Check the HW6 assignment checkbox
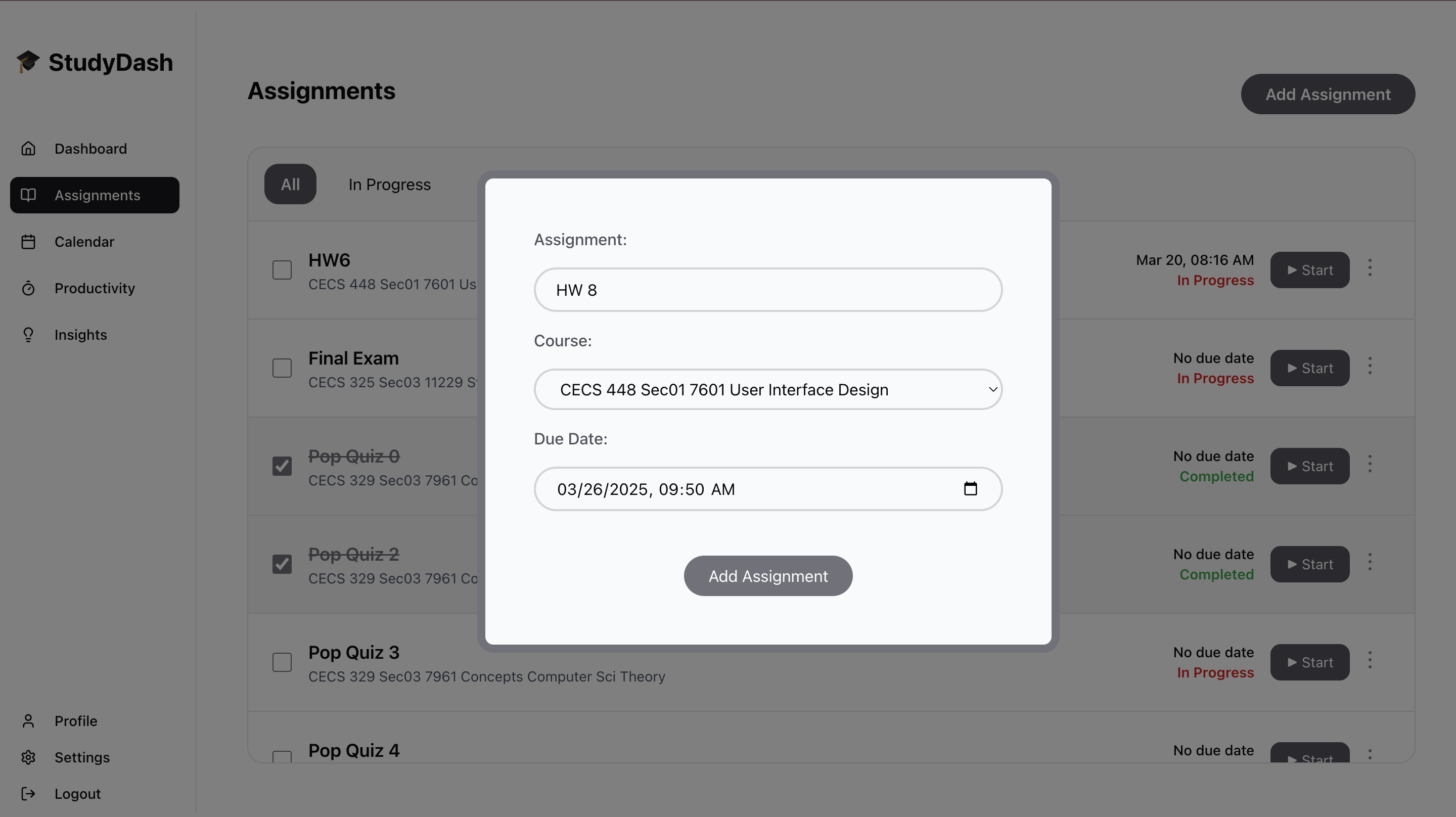The height and width of the screenshot is (817, 1456). [x=282, y=269]
